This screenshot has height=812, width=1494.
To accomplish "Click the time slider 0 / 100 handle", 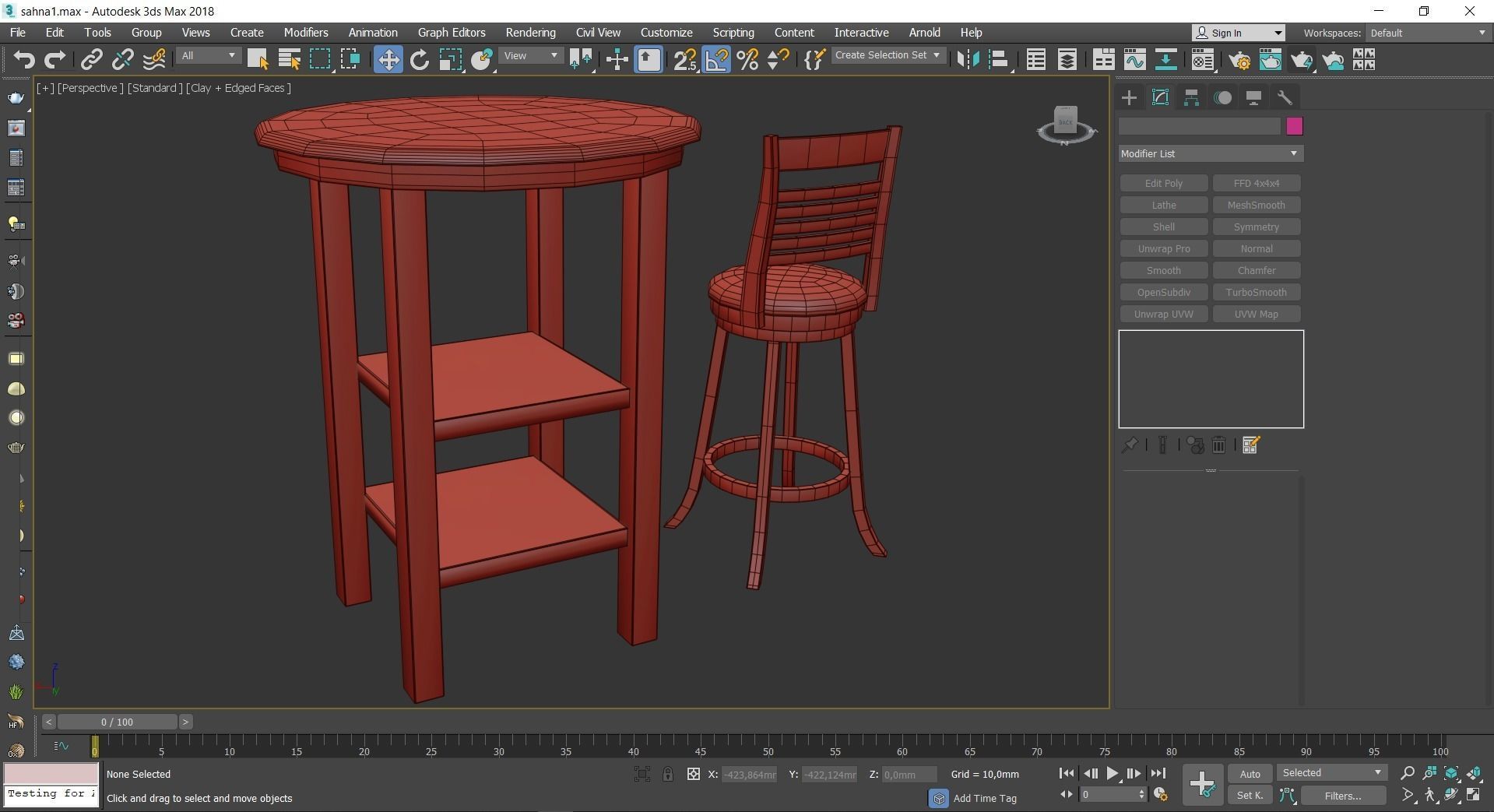I will 117,722.
